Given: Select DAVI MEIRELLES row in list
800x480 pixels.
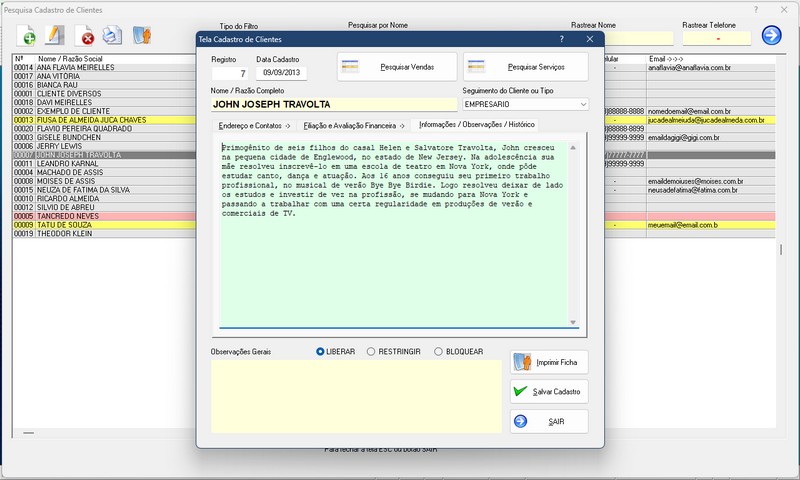Looking at the screenshot, I should click(105, 102).
